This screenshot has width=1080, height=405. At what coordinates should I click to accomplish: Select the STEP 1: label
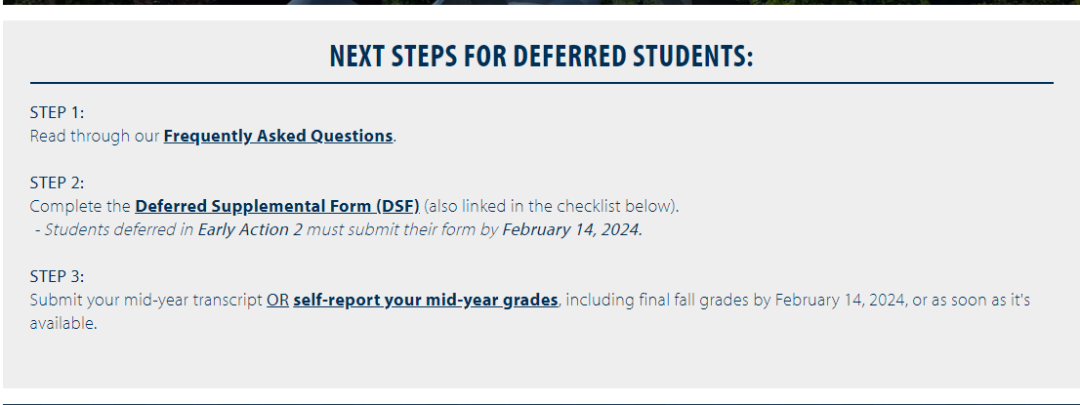click(56, 113)
